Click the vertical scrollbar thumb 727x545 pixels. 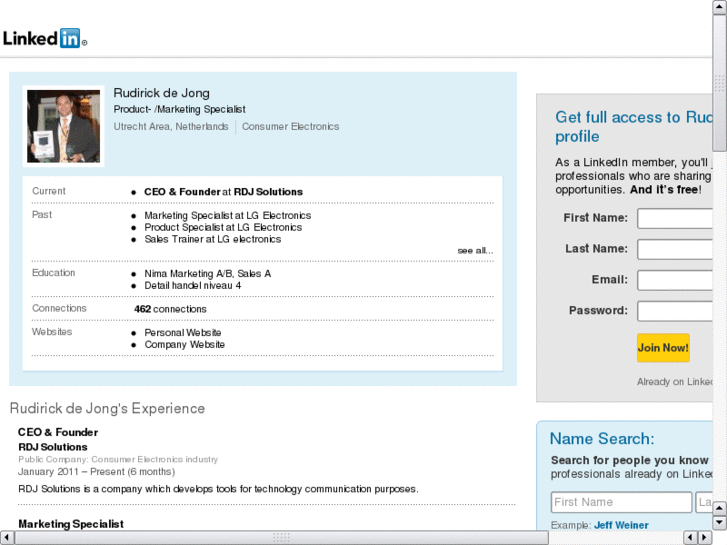click(720, 83)
